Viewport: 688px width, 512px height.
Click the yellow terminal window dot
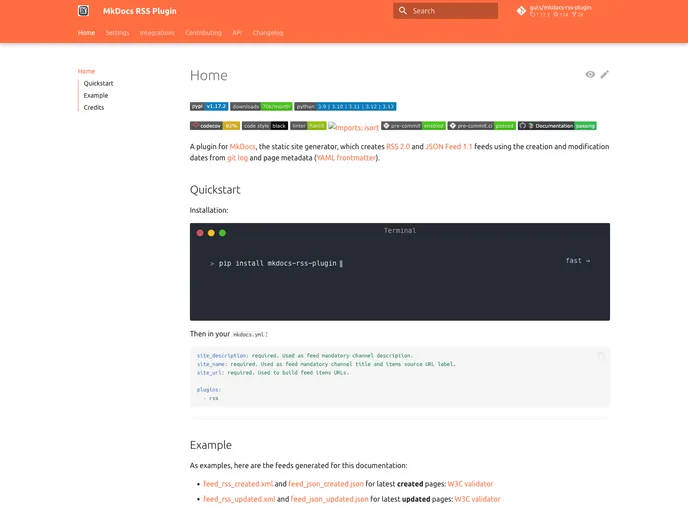pos(211,233)
